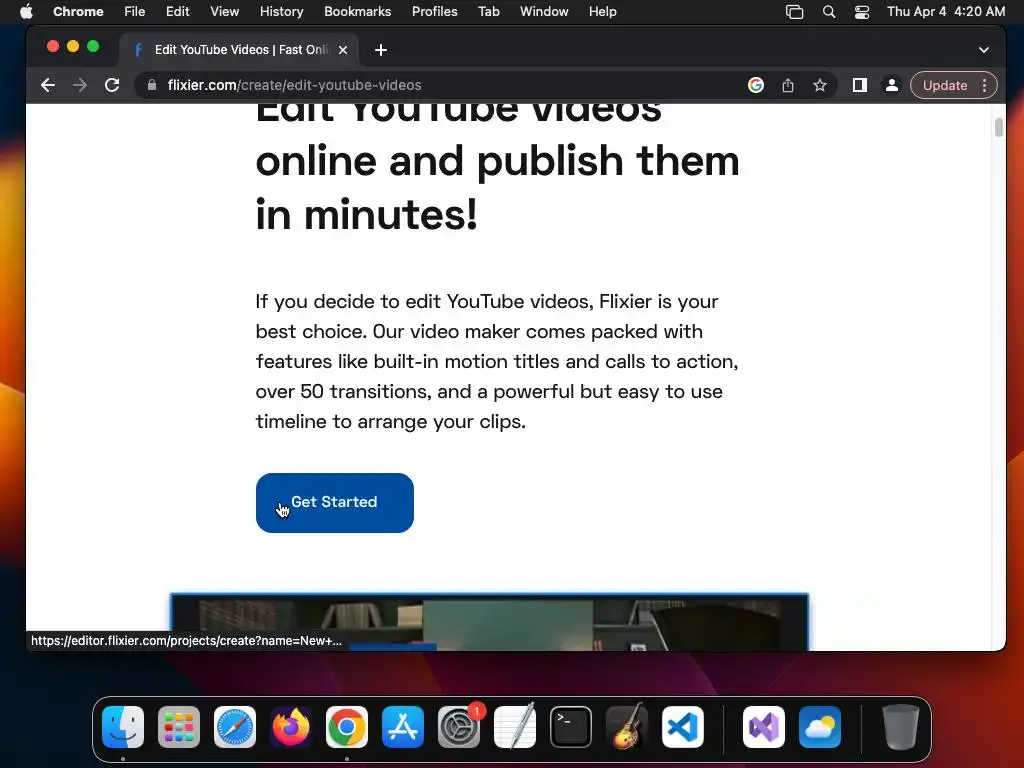Image resolution: width=1024 pixels, height=768 pixels.
Task: Open the Bookmarks menu
Action: coord(357,11)
